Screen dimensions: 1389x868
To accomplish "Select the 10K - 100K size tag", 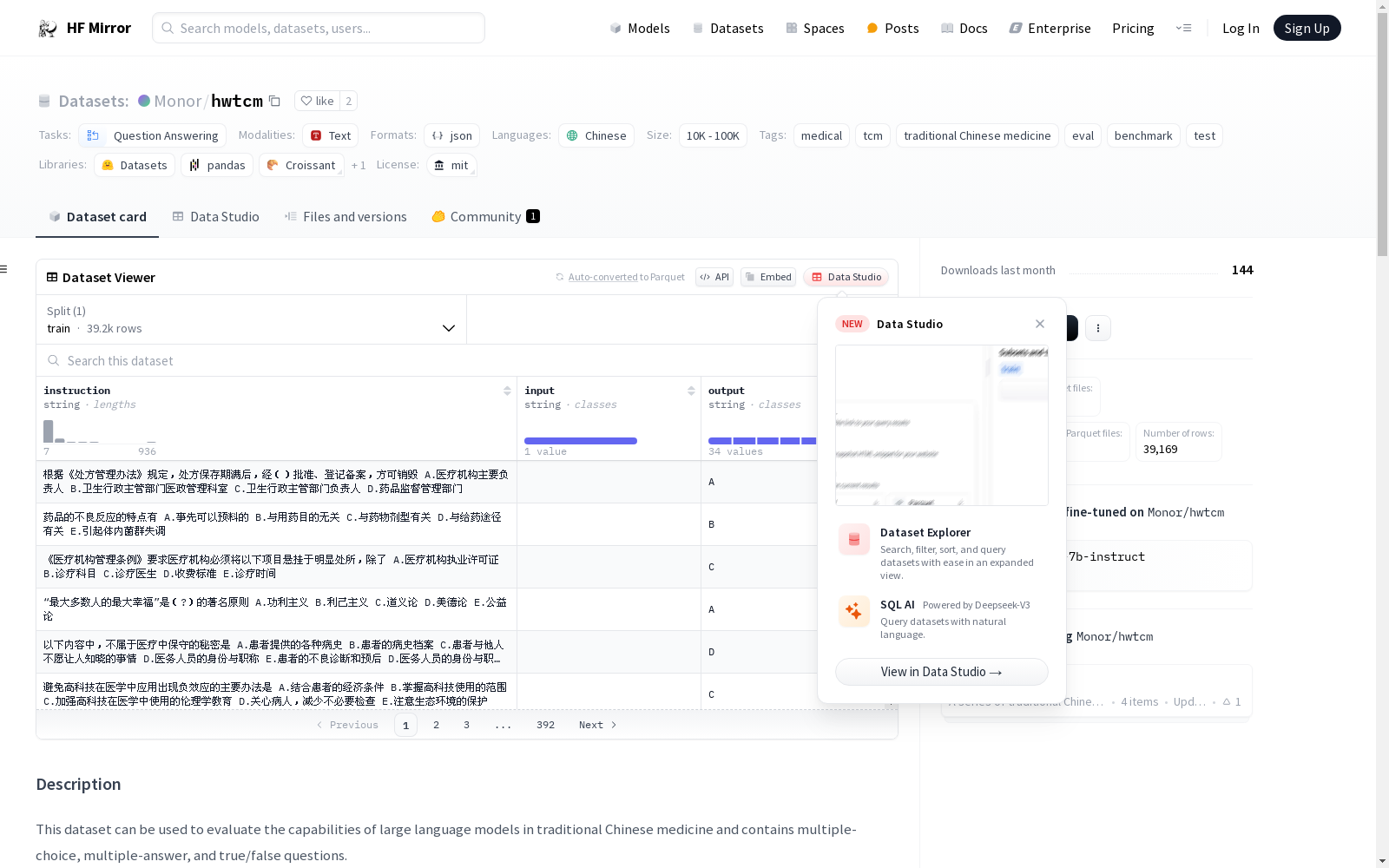I will coord(713,135).
